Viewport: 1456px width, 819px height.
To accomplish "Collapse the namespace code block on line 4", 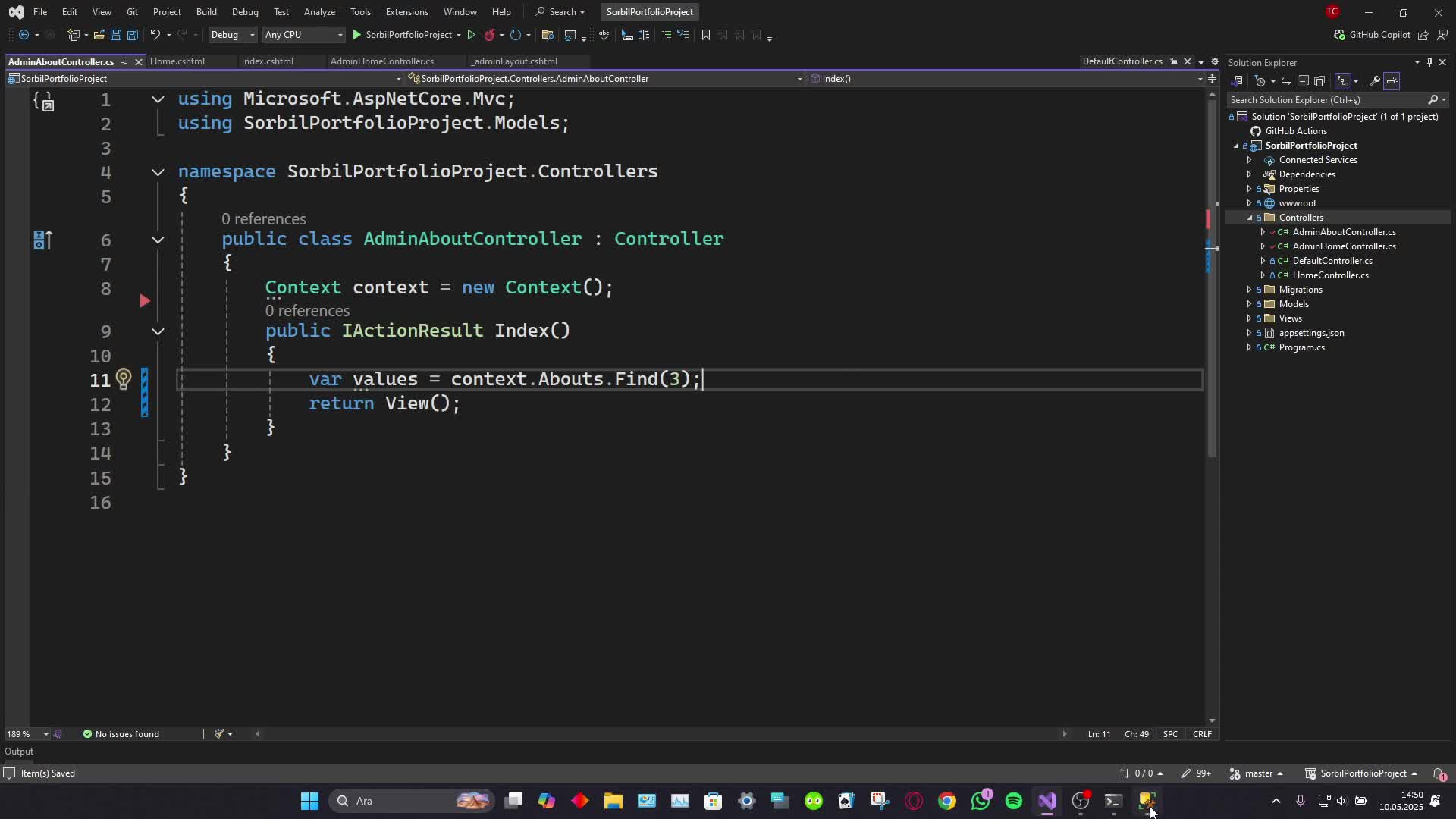I will (x=158, y=172).
